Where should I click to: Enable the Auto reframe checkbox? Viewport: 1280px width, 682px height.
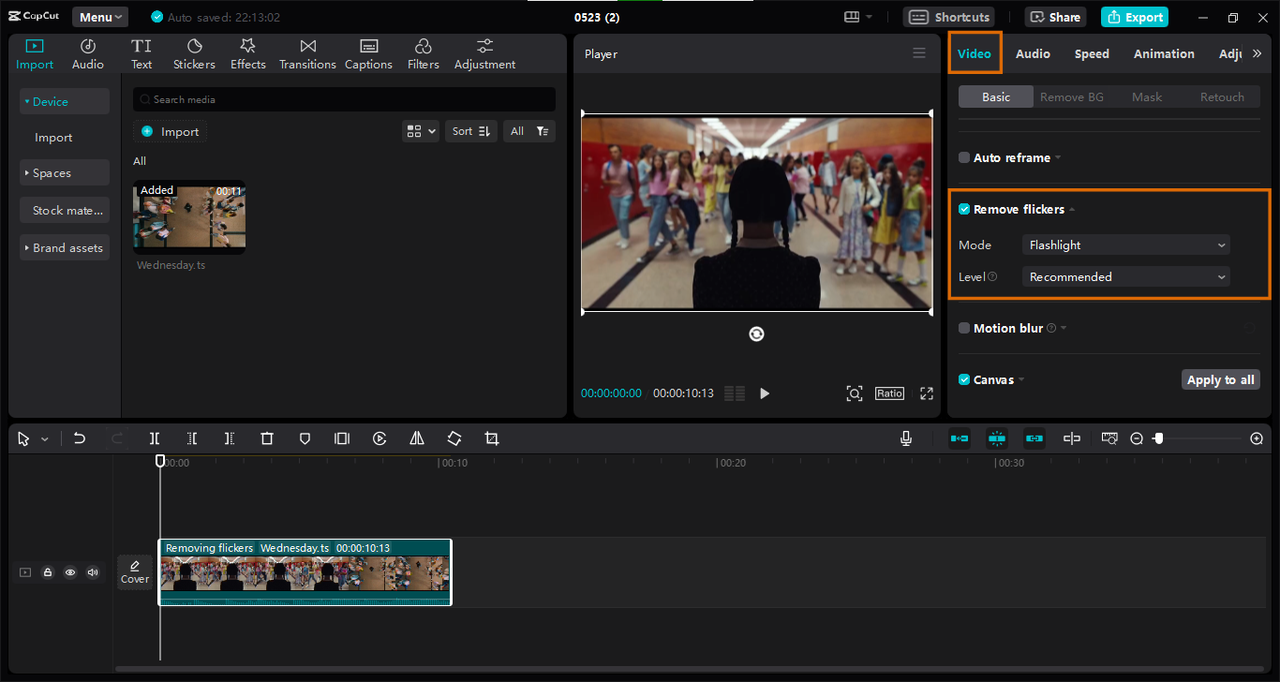[964, 158]
